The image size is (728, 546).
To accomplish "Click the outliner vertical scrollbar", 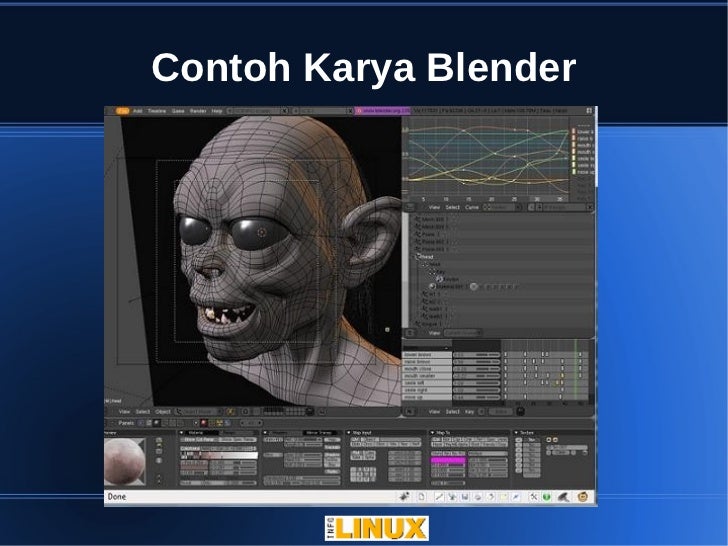I will point(405,269).
